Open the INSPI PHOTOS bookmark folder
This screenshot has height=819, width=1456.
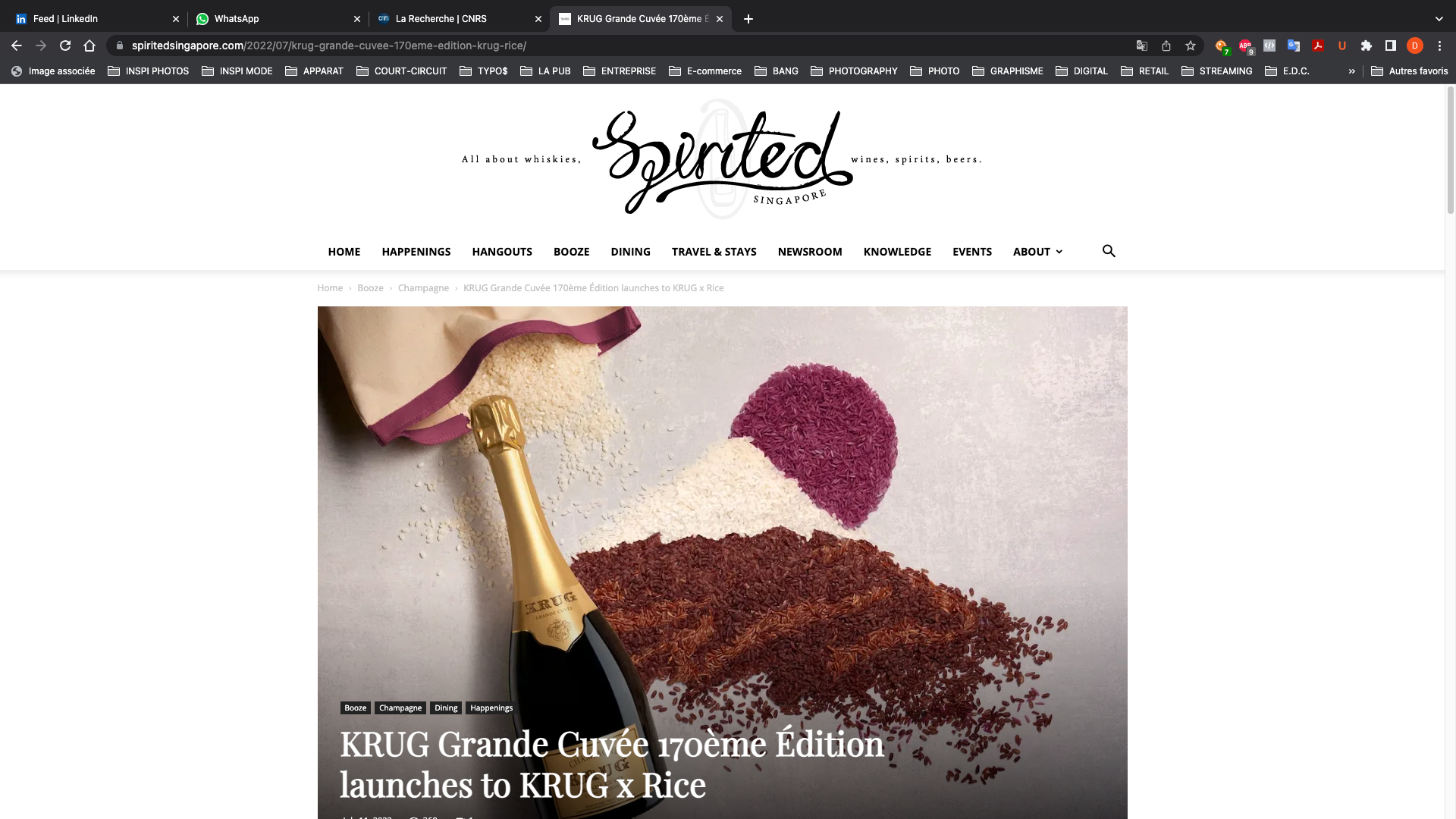148,71
